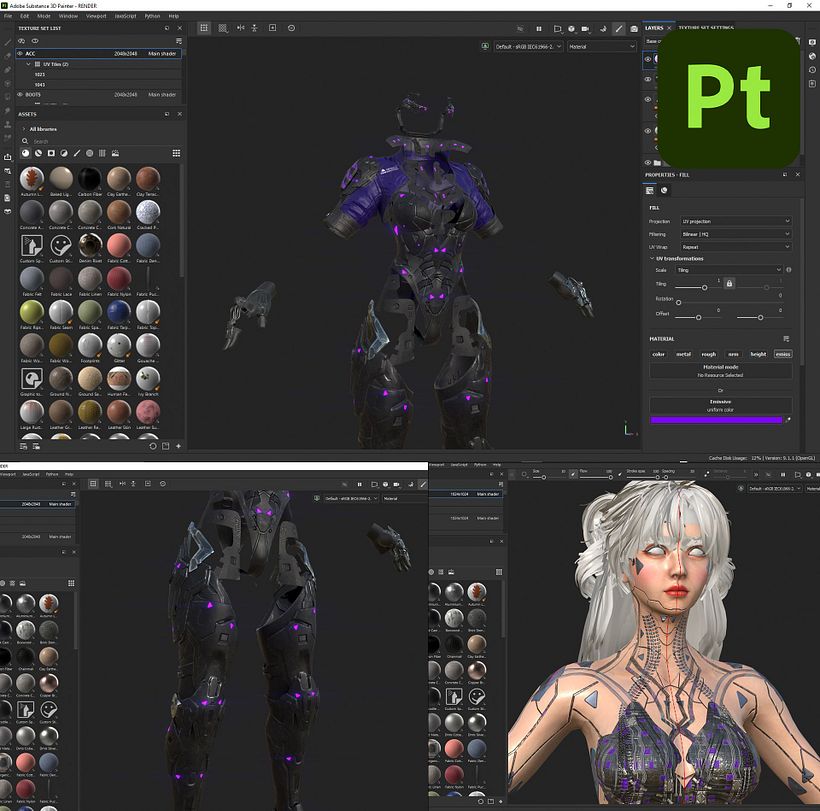Filter assets by Brushes icon

77,153
